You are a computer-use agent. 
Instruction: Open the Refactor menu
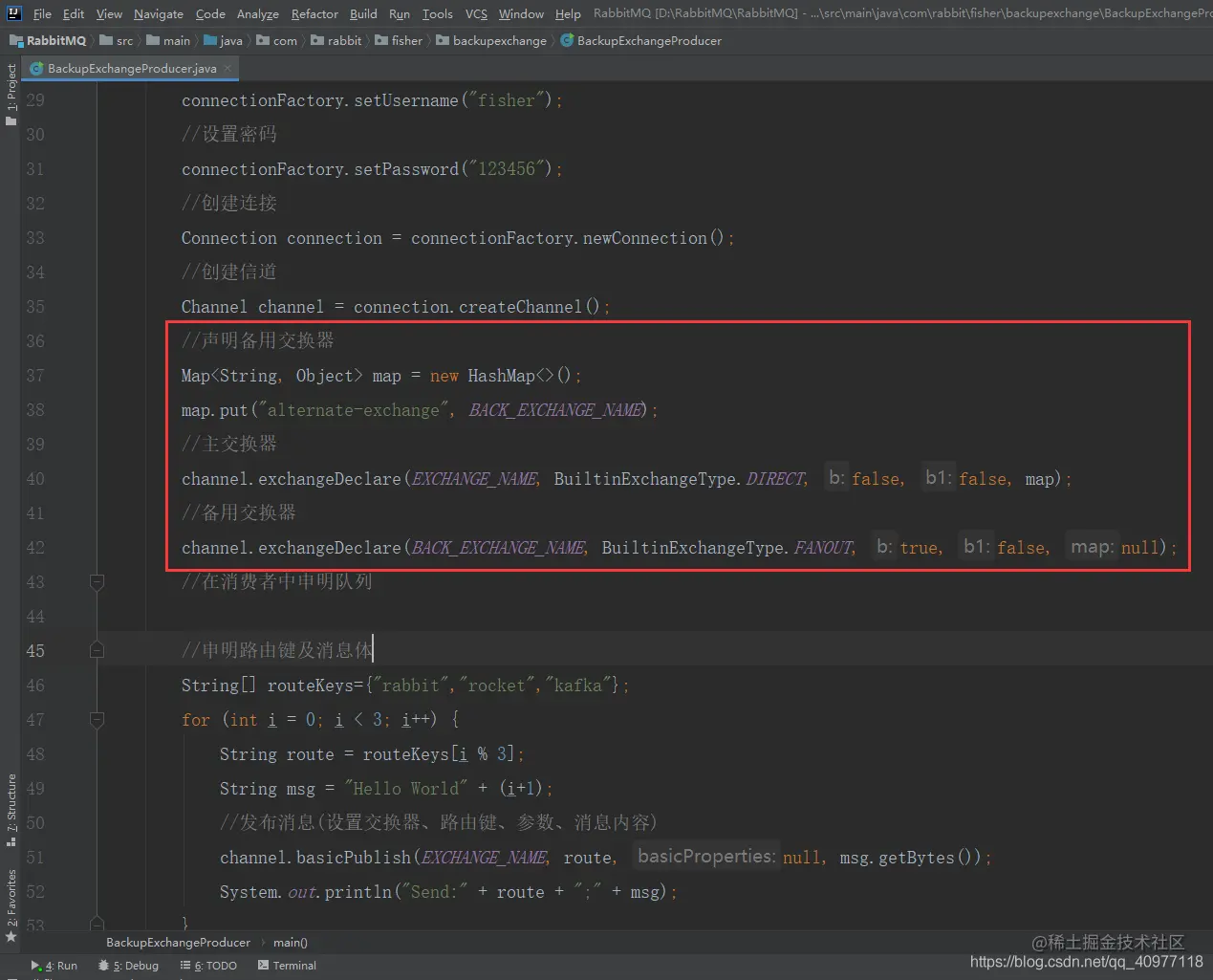[x=314, y=13]
